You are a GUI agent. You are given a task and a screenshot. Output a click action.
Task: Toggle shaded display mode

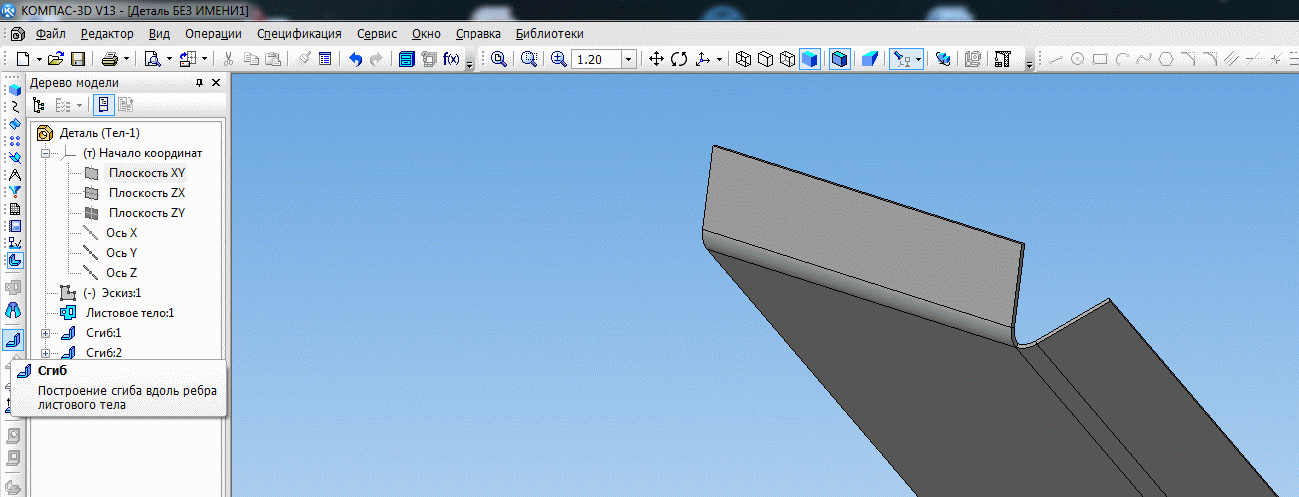pyautogui.click(x=809, y=59)
